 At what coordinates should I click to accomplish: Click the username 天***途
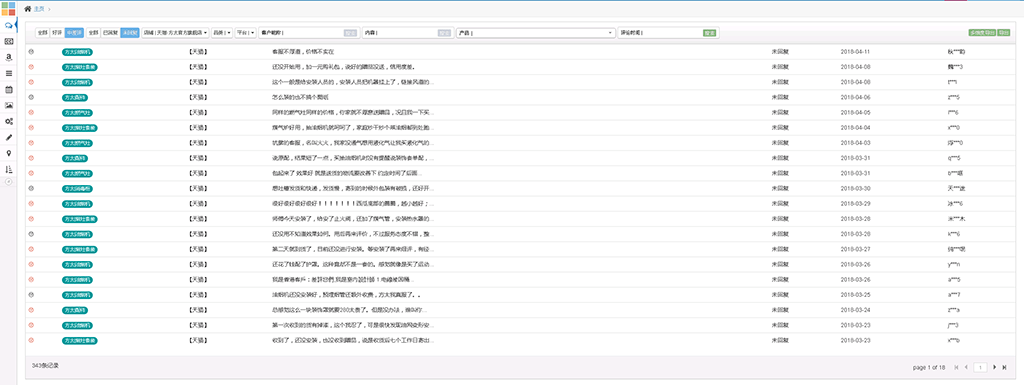(x=958, y=189)
